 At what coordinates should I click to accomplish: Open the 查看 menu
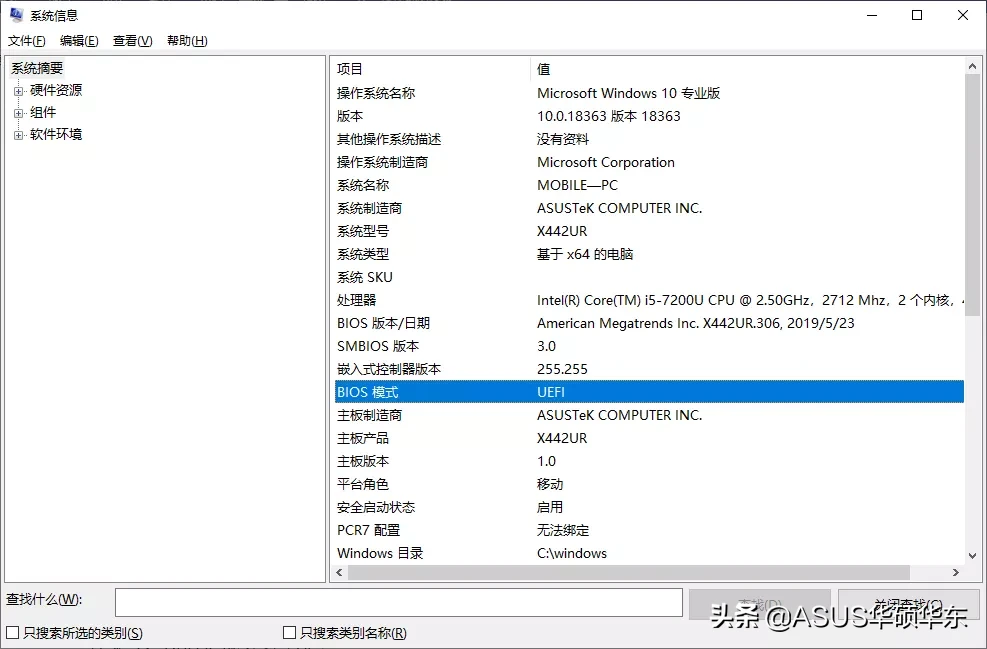pyautogui.click(x=130, y=40)
